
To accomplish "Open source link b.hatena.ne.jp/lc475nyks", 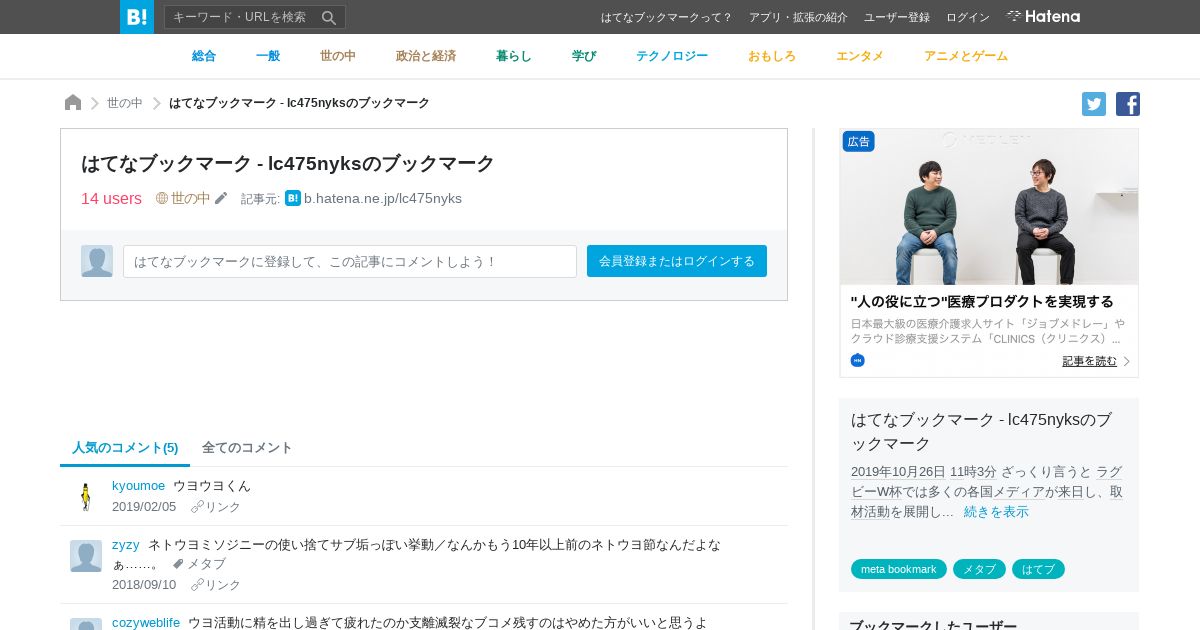I will click(x=383, y=198).
